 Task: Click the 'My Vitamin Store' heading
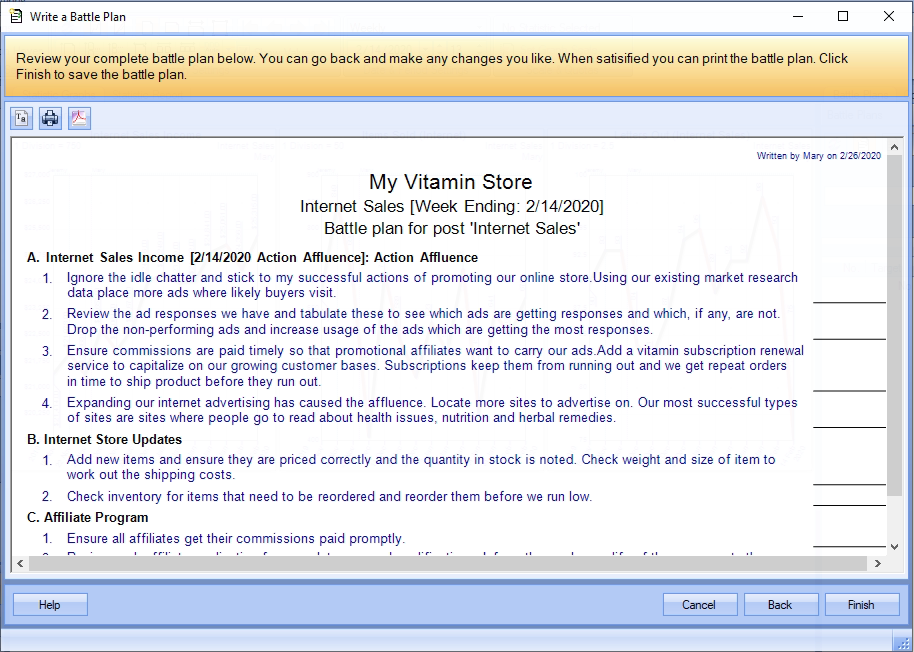450,182
